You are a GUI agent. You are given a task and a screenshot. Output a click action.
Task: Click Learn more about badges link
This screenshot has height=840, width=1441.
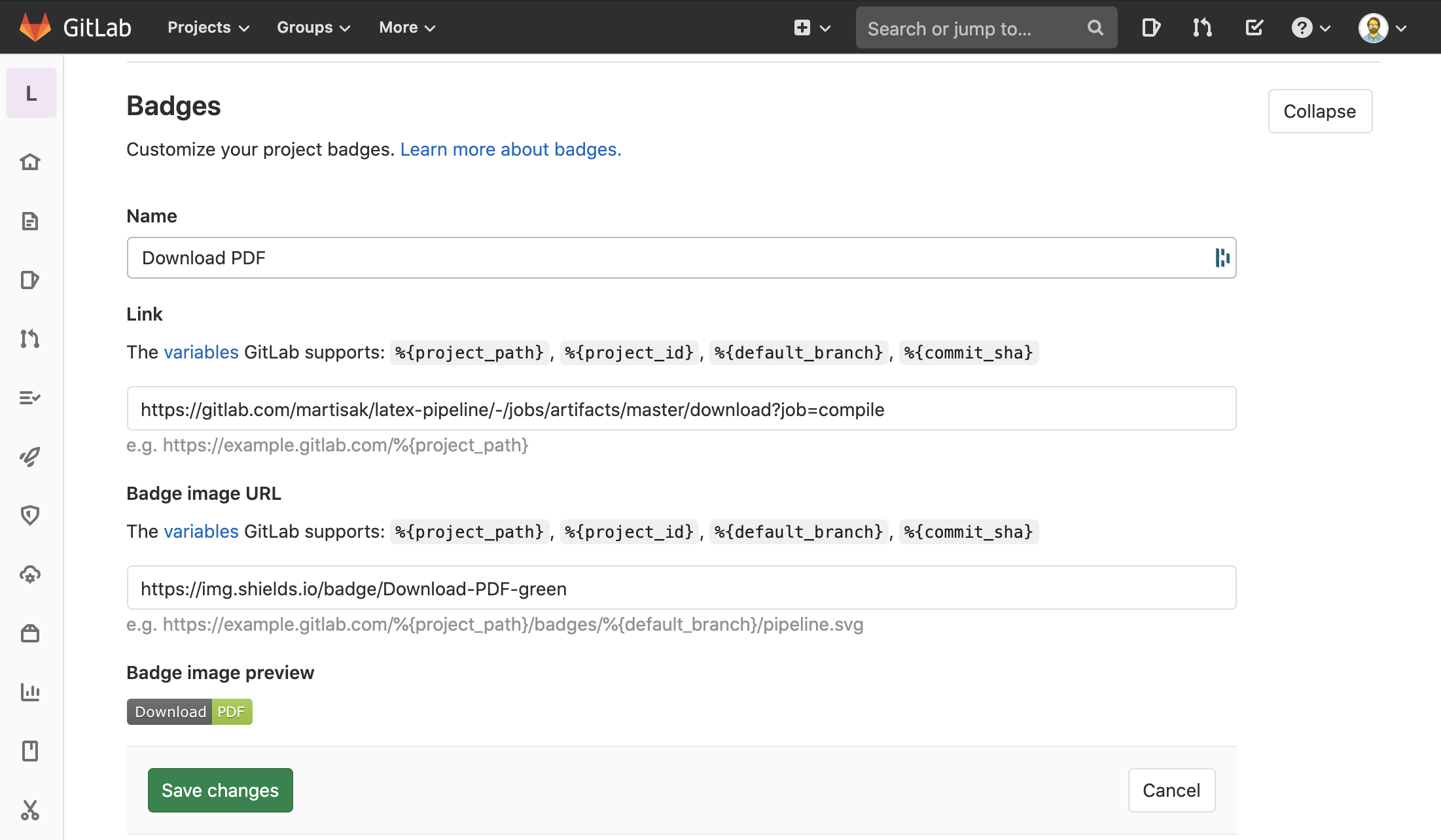tap(509, 149)
